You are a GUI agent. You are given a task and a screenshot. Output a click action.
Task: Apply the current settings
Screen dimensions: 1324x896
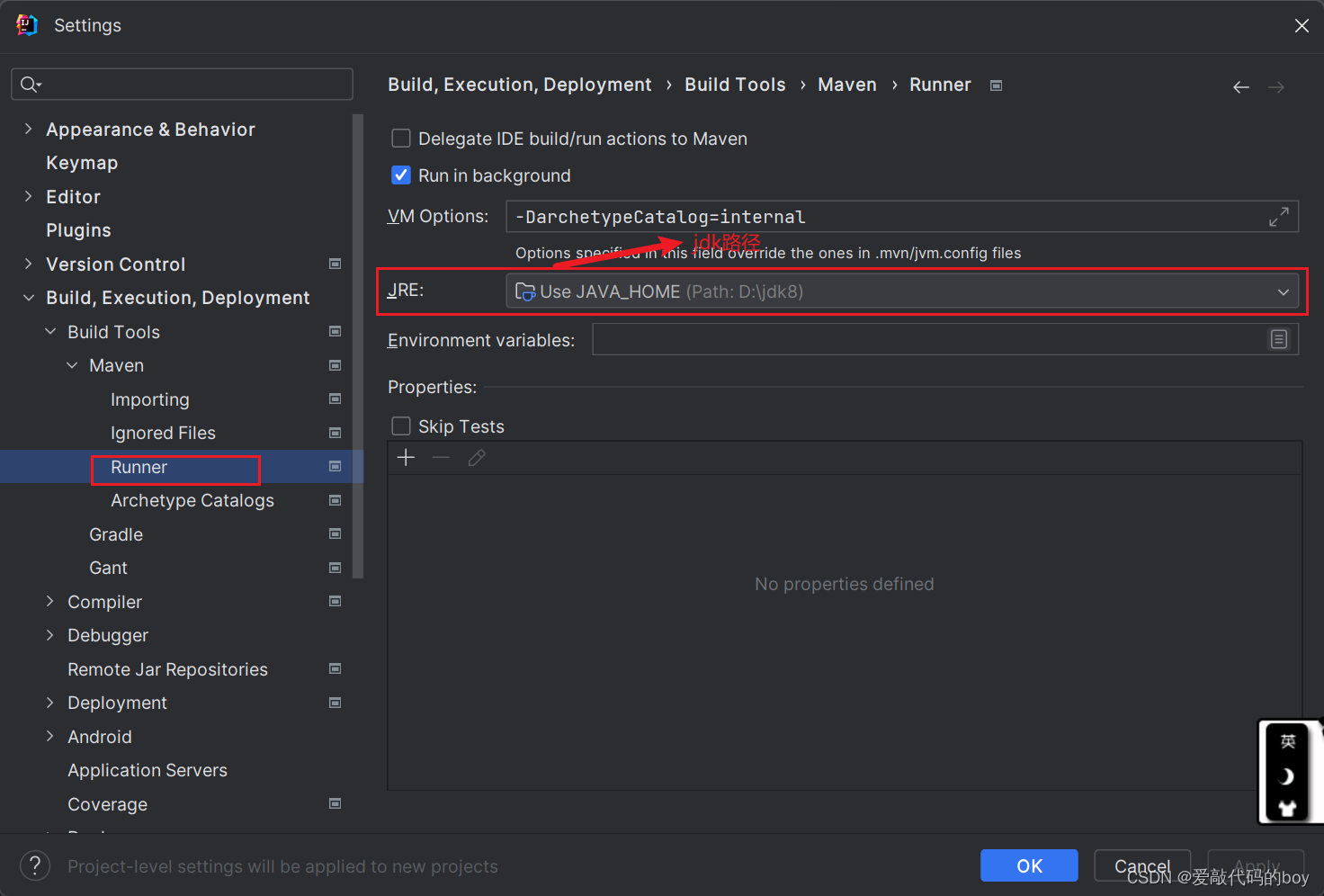1256,865
